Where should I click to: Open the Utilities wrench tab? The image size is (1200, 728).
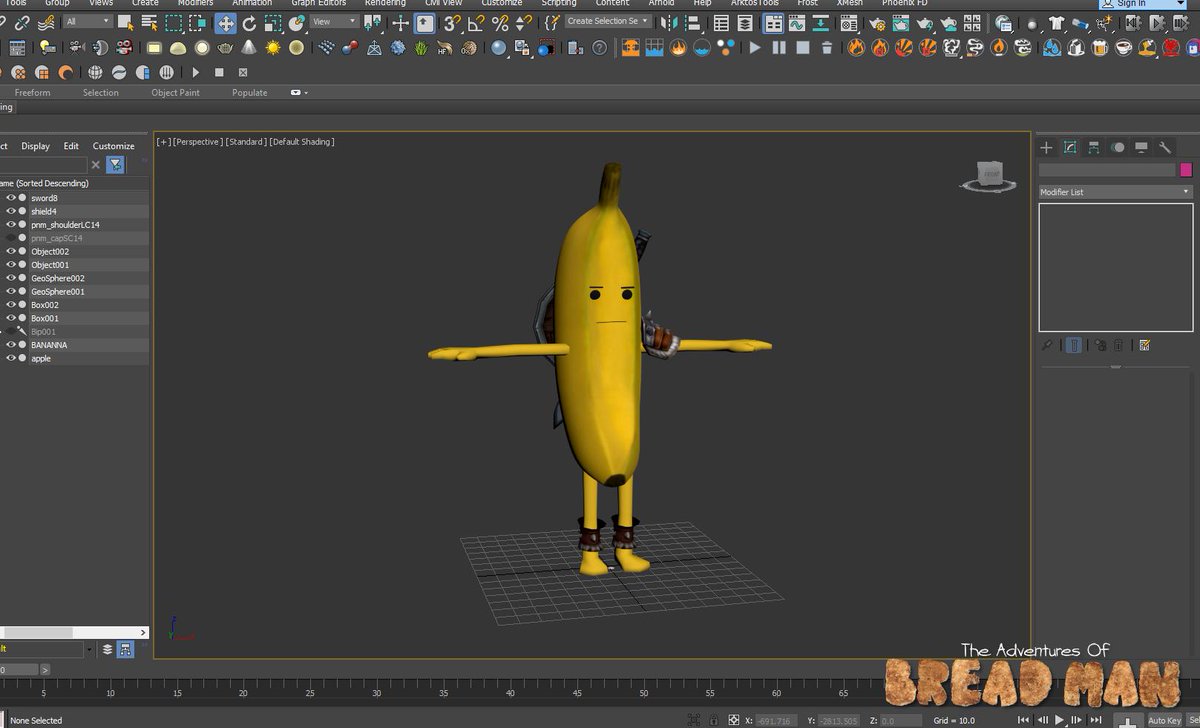(x=1165, y=148)
